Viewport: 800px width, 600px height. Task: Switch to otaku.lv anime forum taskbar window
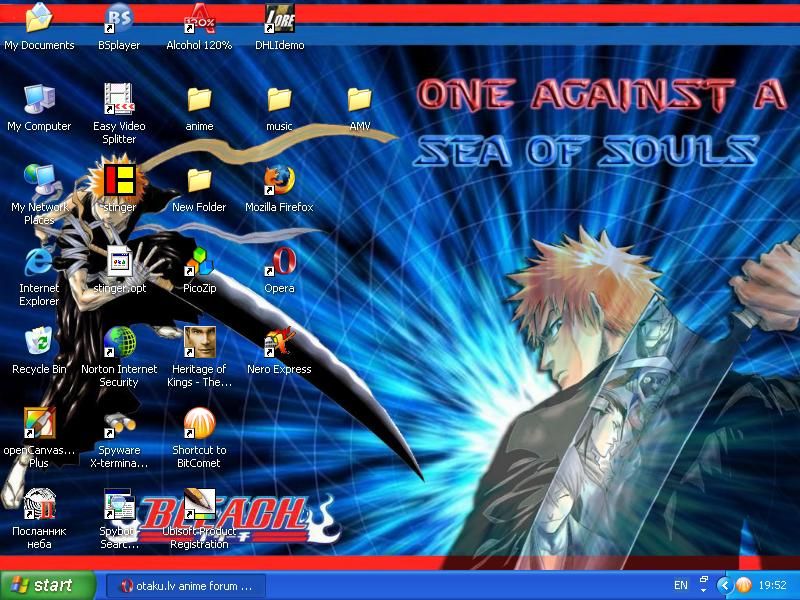point(186,586)
